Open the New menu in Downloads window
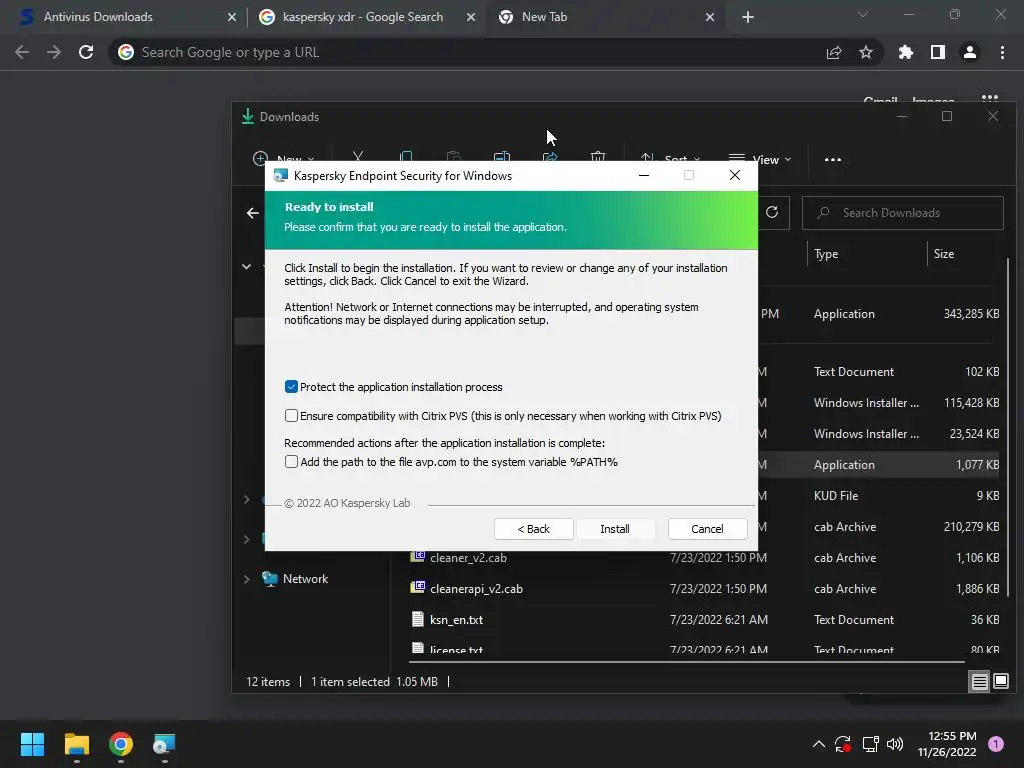This screenshot has width=1024, height=768. tap(283, 159)
